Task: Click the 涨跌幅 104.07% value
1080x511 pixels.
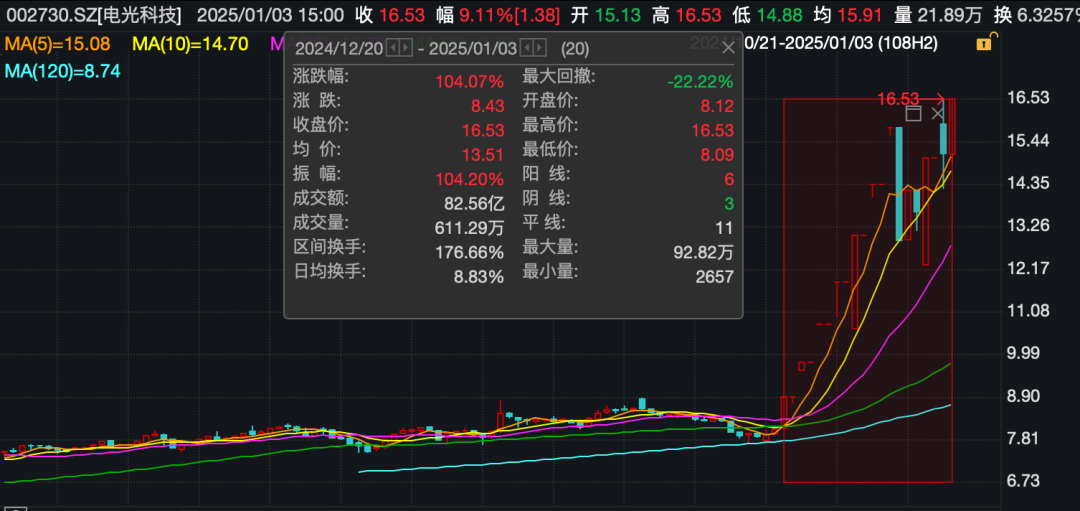Action: 469,82
